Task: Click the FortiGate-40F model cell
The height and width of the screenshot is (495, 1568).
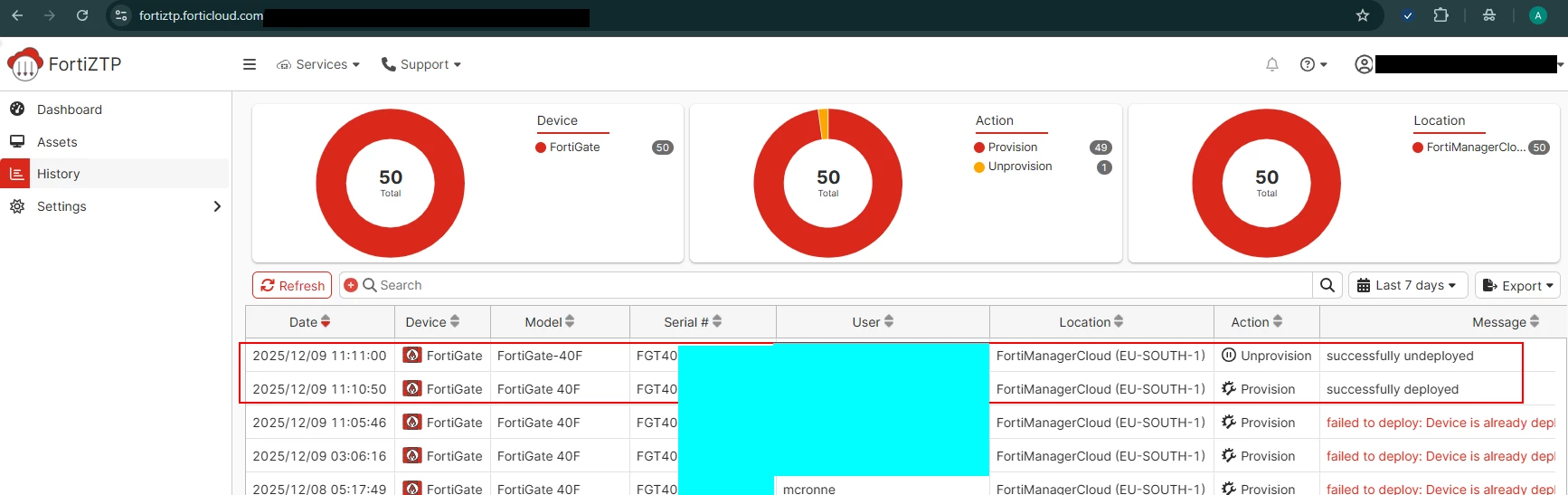Action: tap(540, 356)
